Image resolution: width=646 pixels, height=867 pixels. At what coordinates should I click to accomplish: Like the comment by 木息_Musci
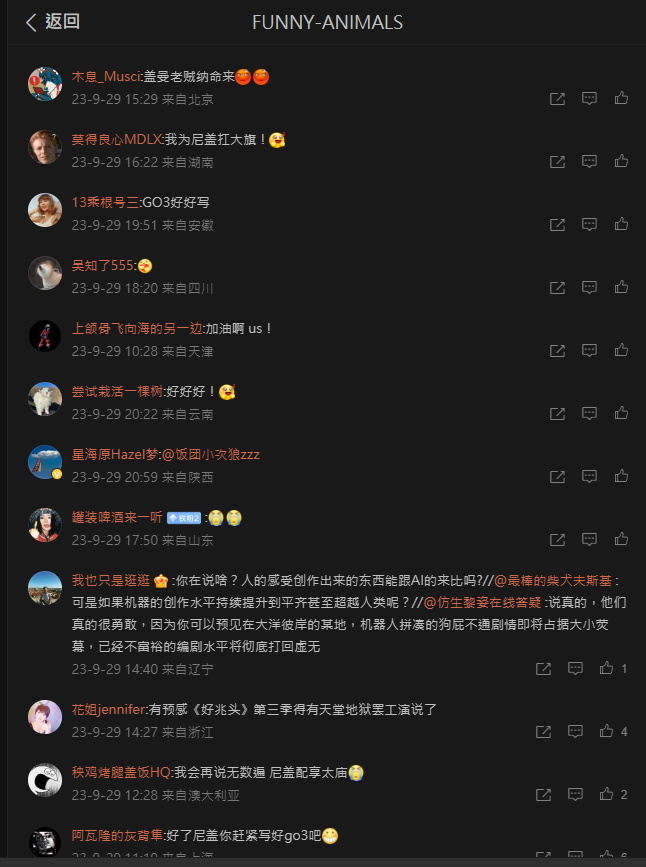tap(621, 98)
